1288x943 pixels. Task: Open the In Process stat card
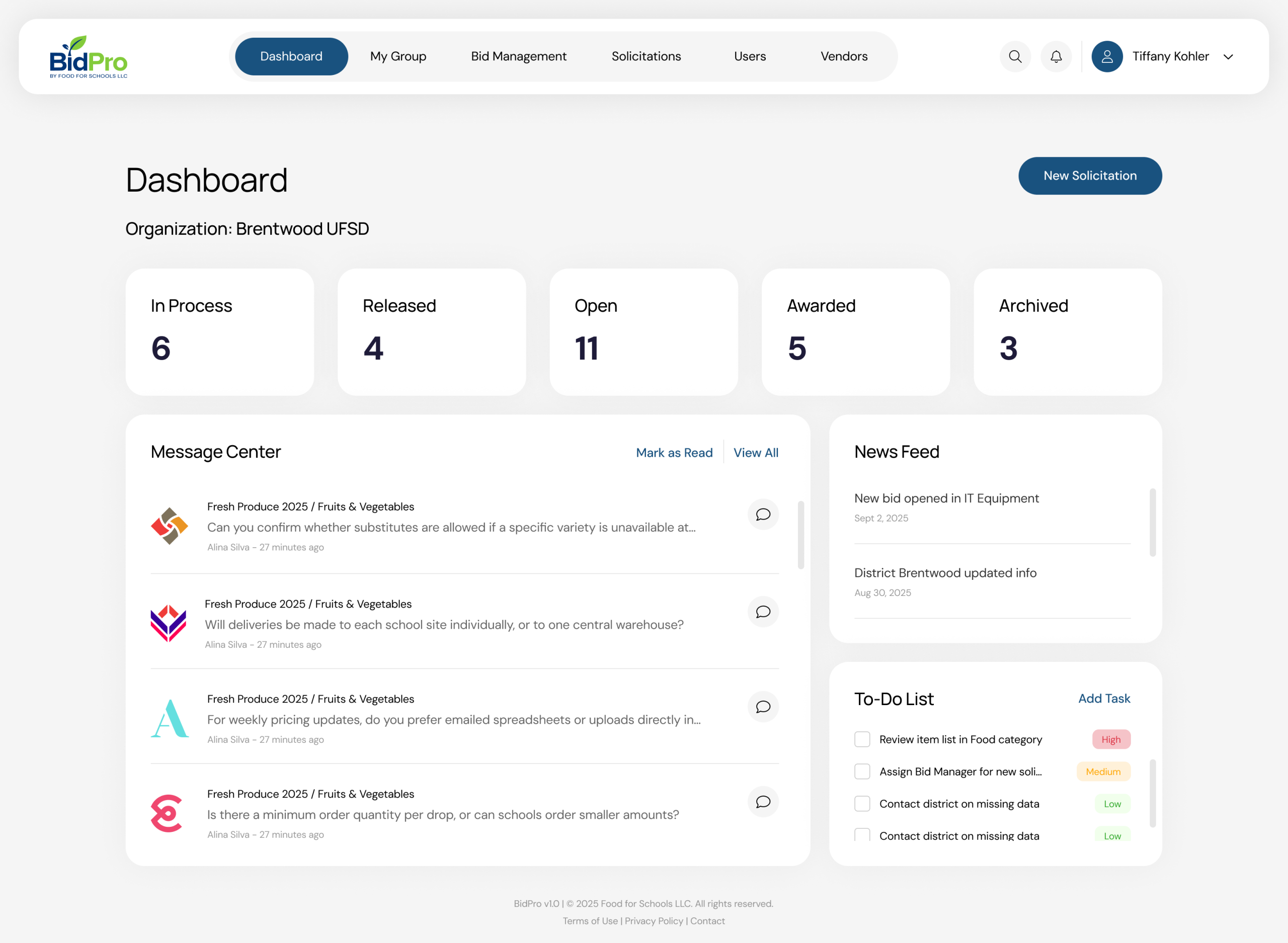coord(220,332)
